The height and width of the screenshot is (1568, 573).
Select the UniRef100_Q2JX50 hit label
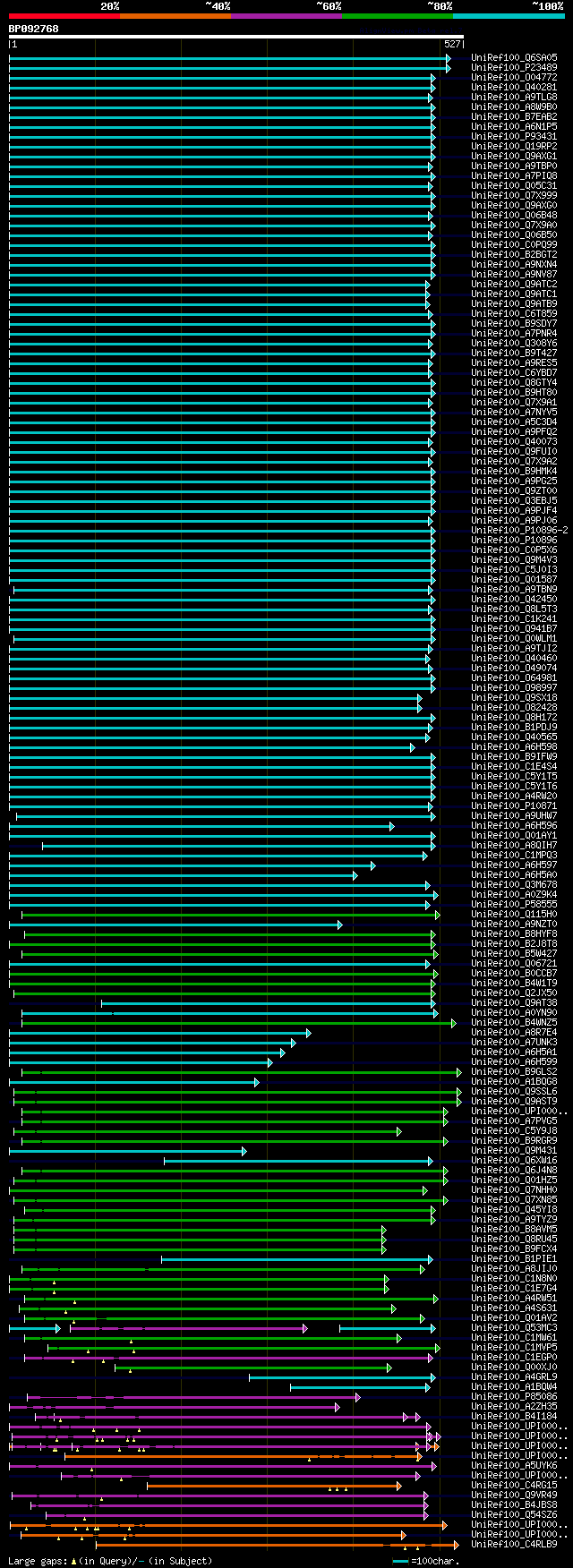coord(514,993)
